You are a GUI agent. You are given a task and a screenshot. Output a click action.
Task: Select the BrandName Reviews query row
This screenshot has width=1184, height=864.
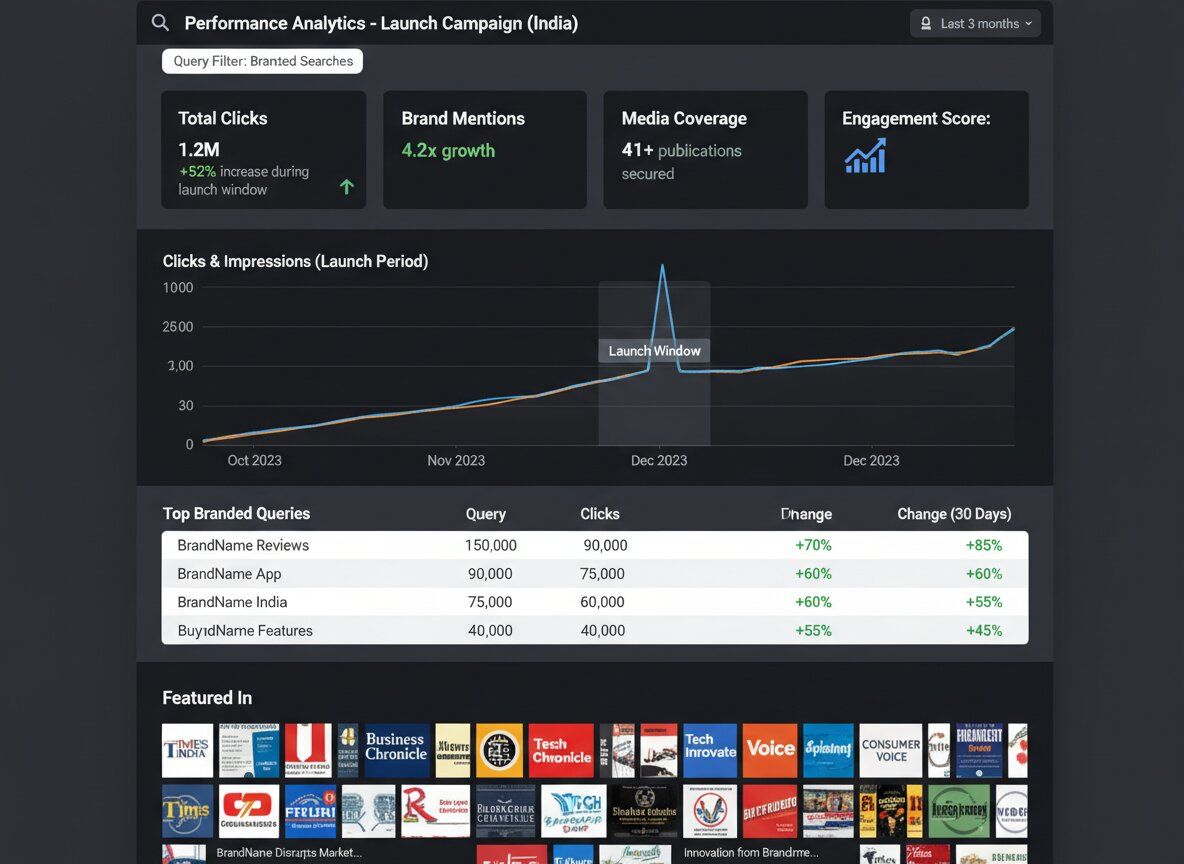pyautogui.click(x=594, y=545)
